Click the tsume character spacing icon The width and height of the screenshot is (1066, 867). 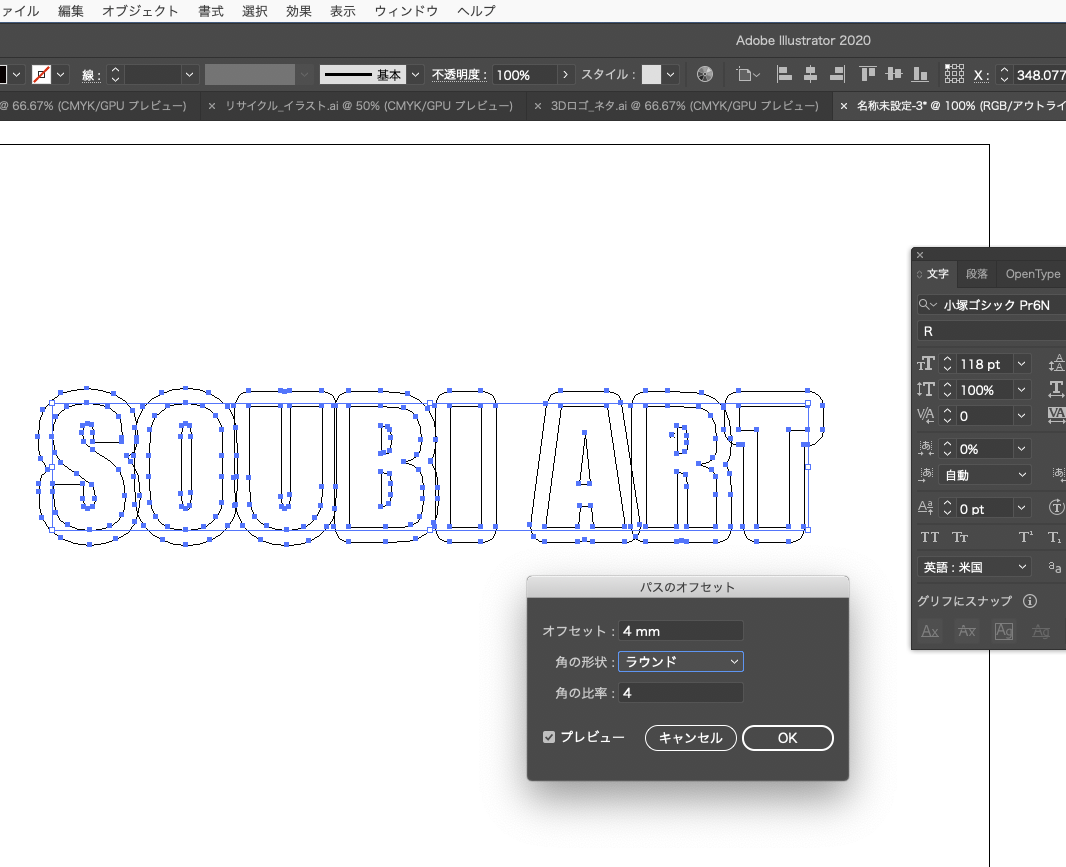(x=925, y=448)
